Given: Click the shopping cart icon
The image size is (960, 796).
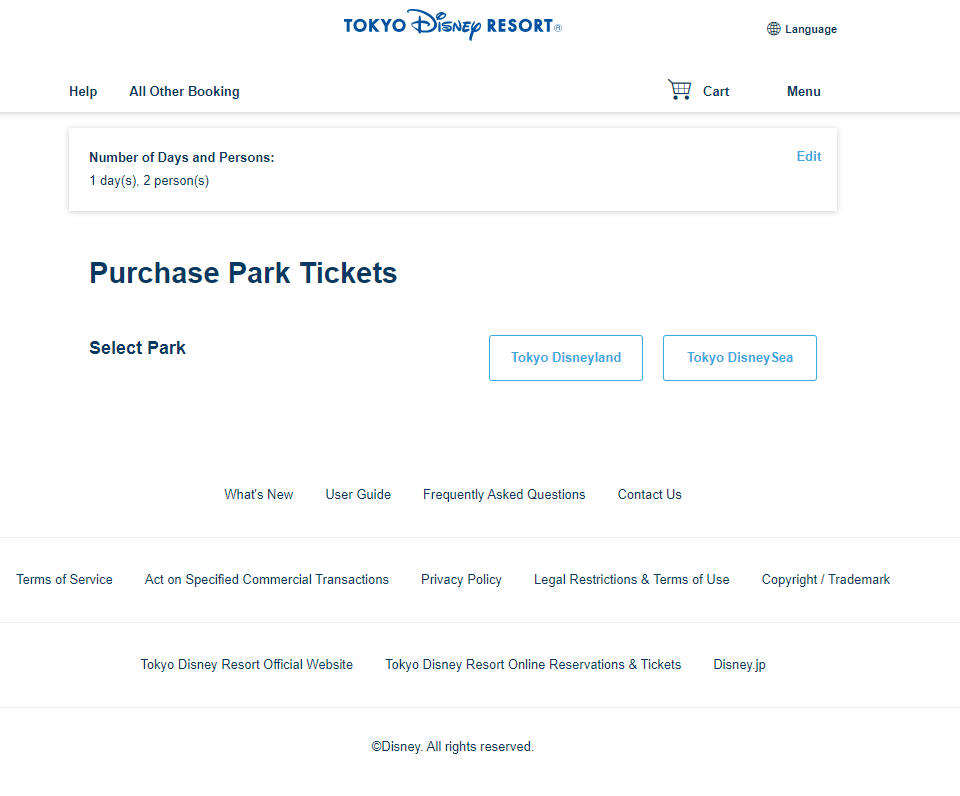Looking at the screenshot, I should [680, 89].
